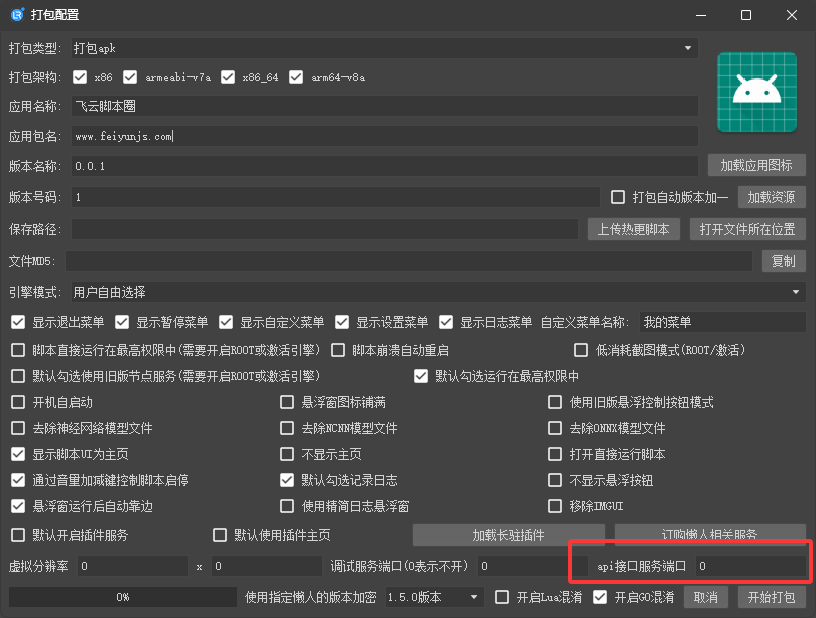Image resolution: width=816 pixels, height=618 pixels.
Task: Enable 使用精简日志悬浮窗 checkbox
Action: (x=287, y=506)
